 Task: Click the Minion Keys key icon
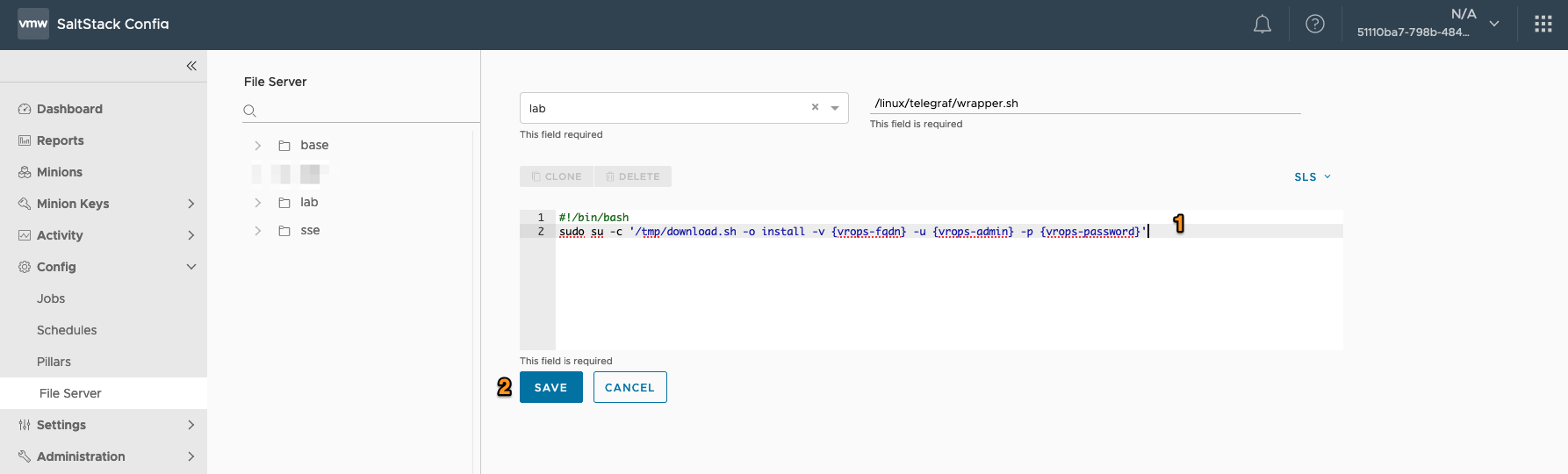(25, 204)
